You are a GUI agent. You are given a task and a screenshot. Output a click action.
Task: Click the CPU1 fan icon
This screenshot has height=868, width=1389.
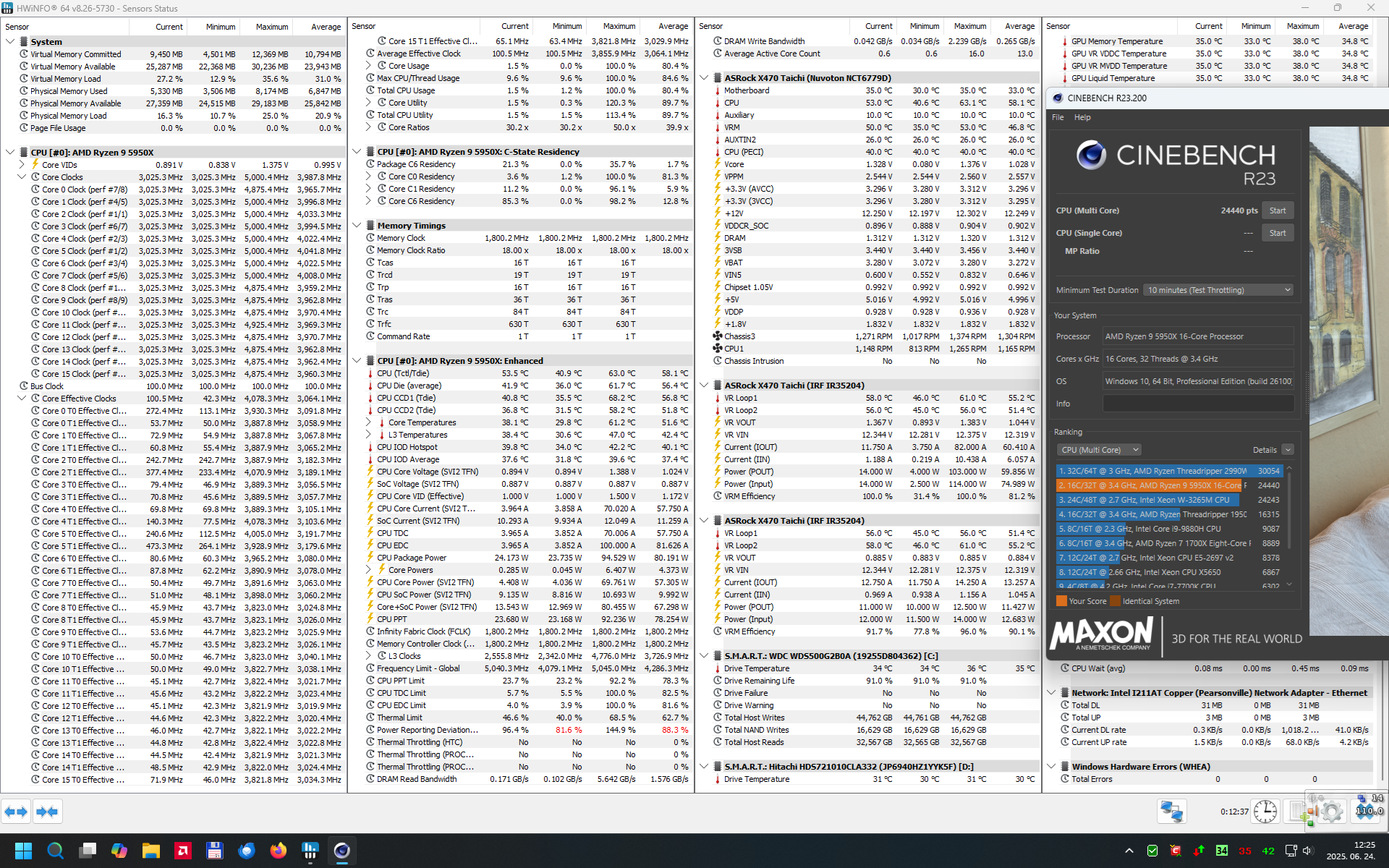click(717, 349)
